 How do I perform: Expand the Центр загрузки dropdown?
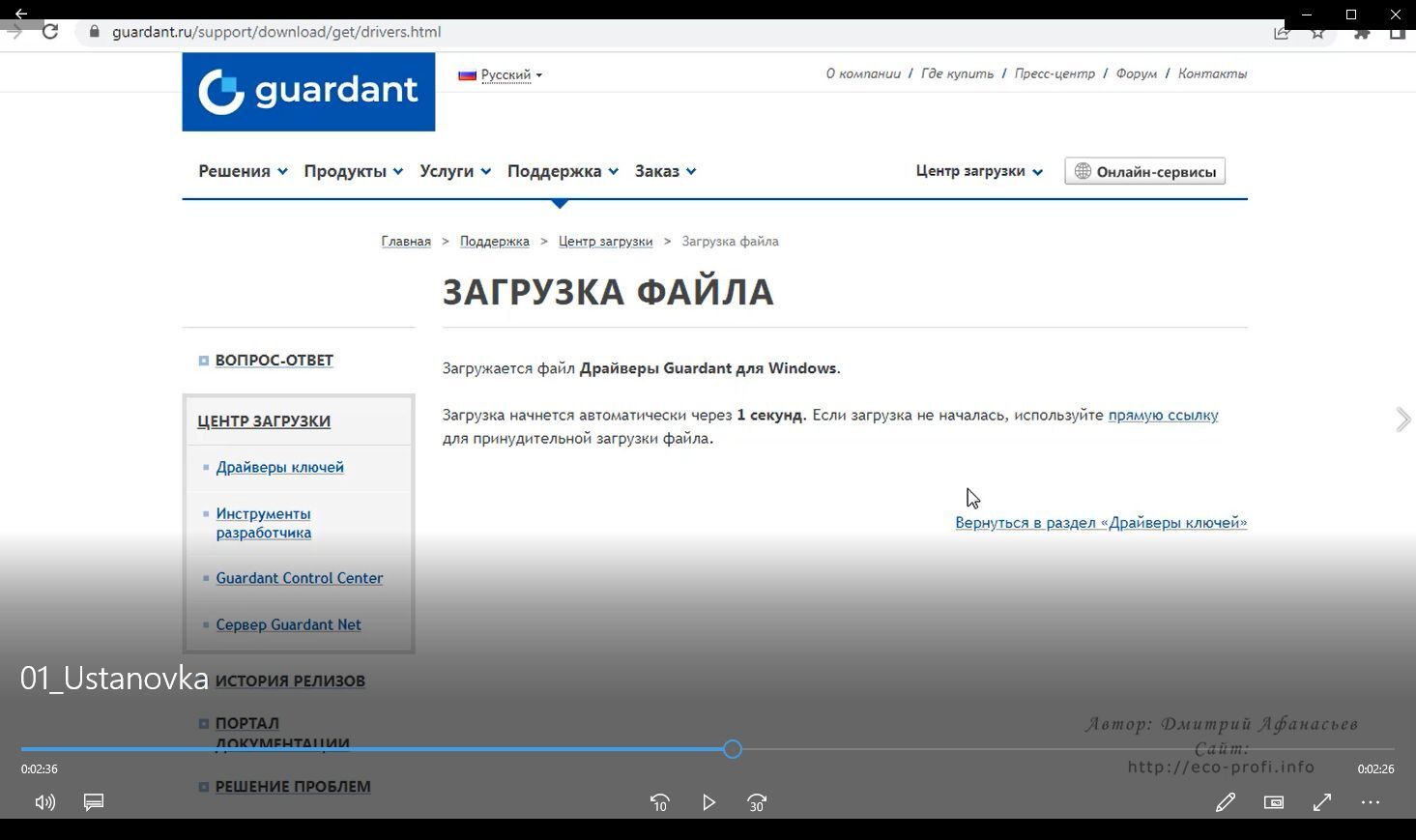978,171
